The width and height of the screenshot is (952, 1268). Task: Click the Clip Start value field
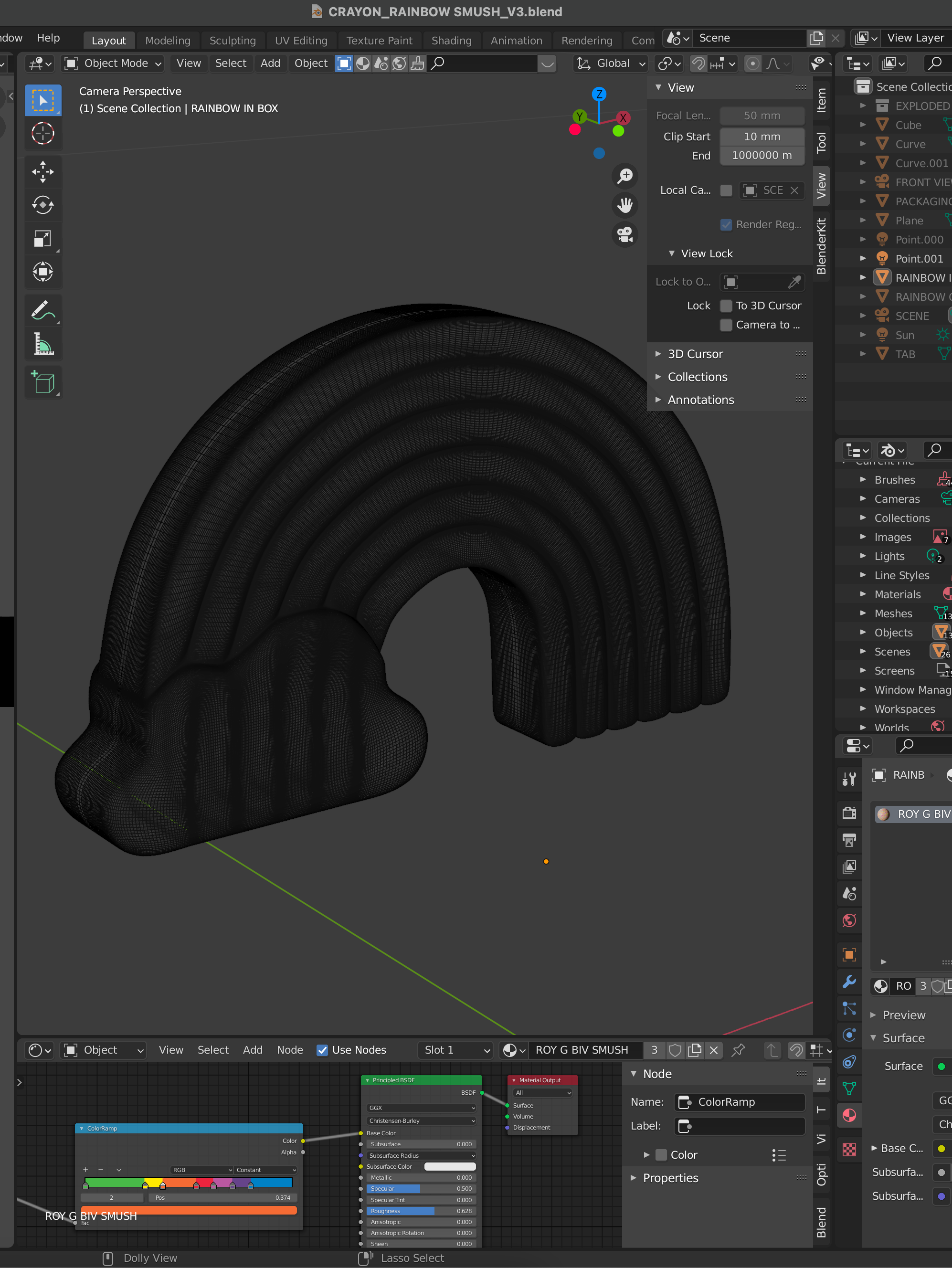click(762, 137)
